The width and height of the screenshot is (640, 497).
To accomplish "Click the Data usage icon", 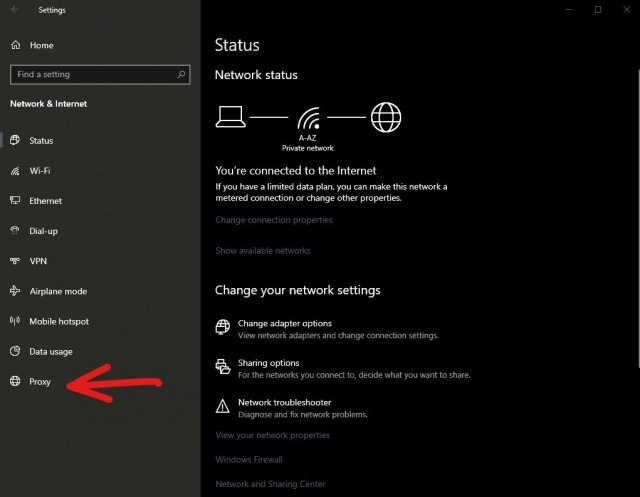I will pos(15,352).
